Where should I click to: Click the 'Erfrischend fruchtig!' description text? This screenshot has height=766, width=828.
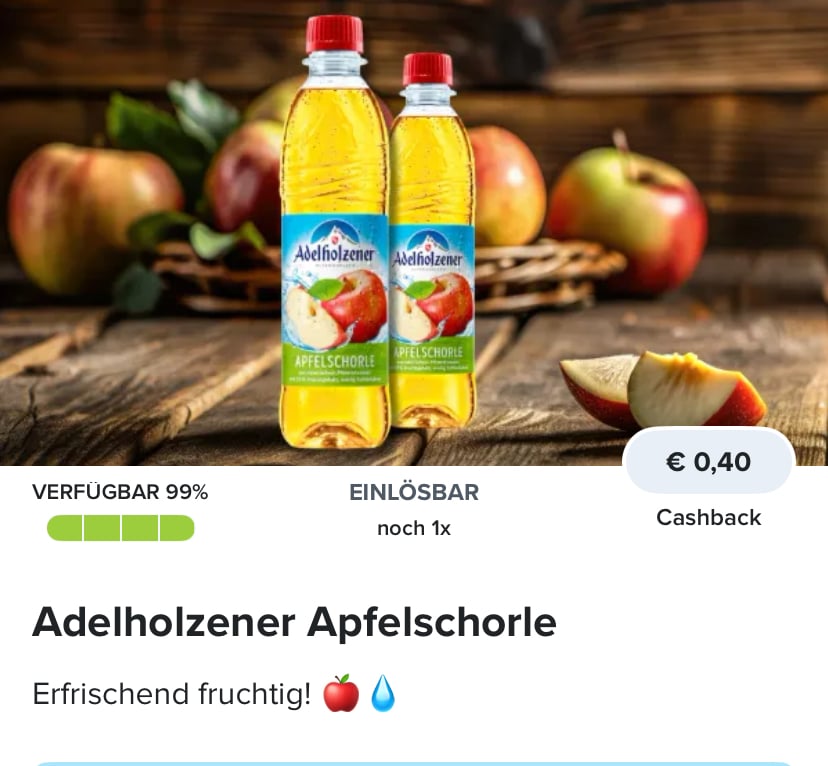pyautogui.click(x=172, y=694)
